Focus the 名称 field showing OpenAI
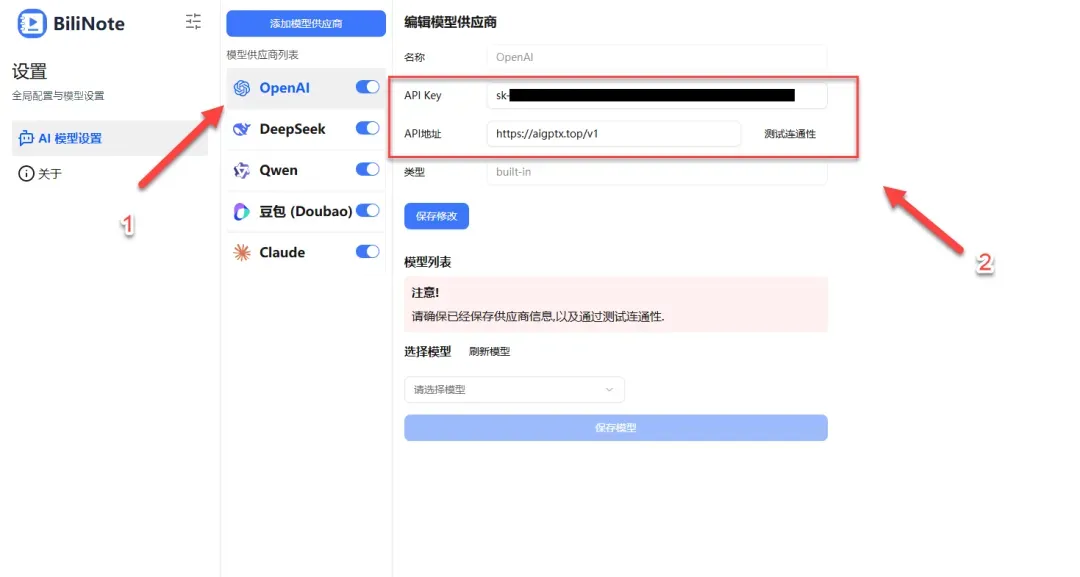1080x577 pixels. (656, 57)
